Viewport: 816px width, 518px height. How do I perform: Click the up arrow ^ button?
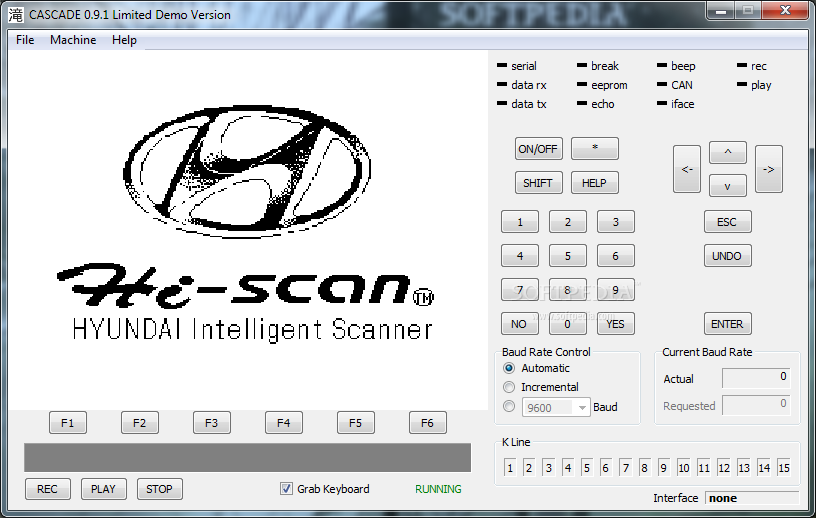728,152
